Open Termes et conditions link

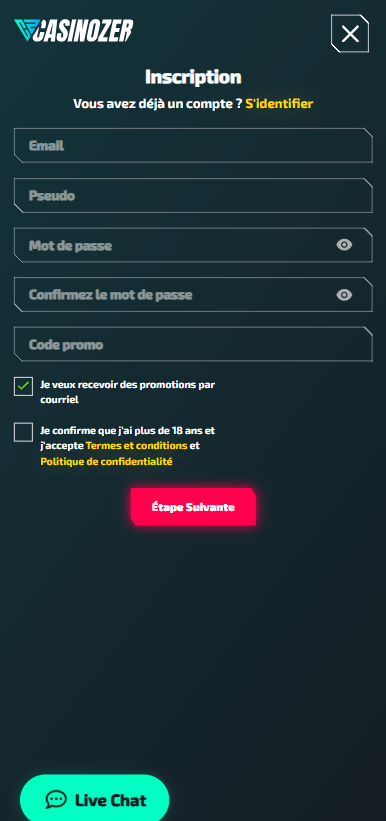tap(136, 446)
